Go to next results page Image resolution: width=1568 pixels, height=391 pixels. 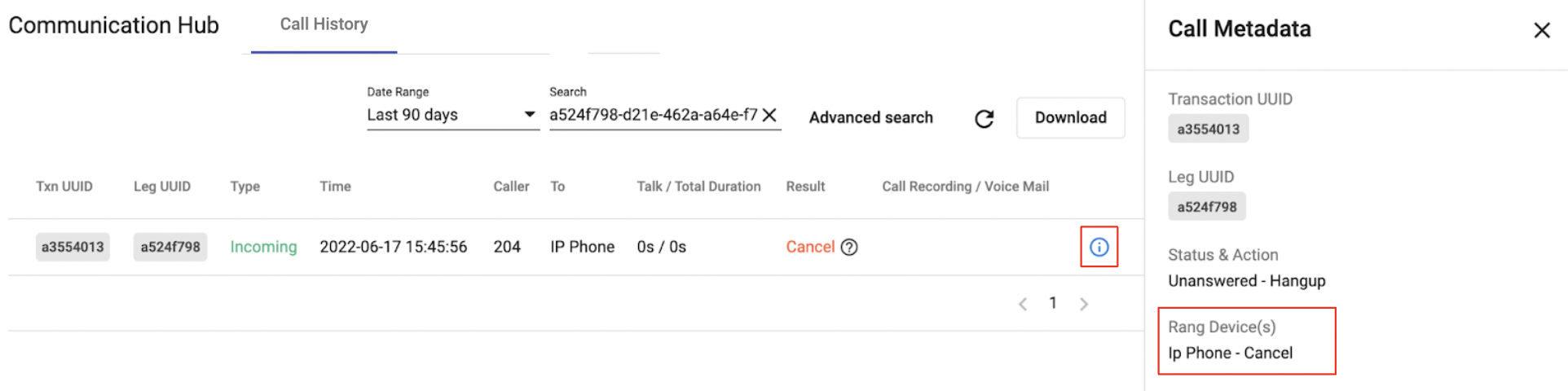[x=1084, y=304]
